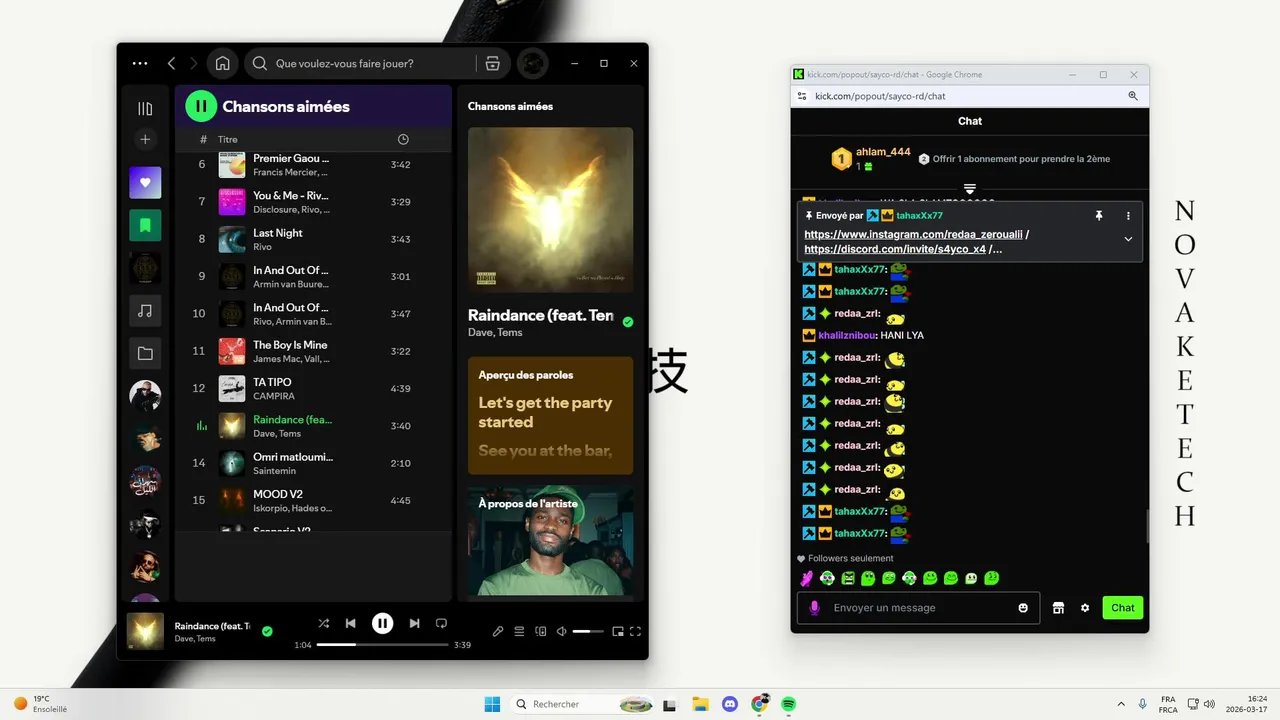The width and height of the screenshot is (1280, 720).
Task: Open the Spotify profile avatar menu
Action: tap(533, 63)
